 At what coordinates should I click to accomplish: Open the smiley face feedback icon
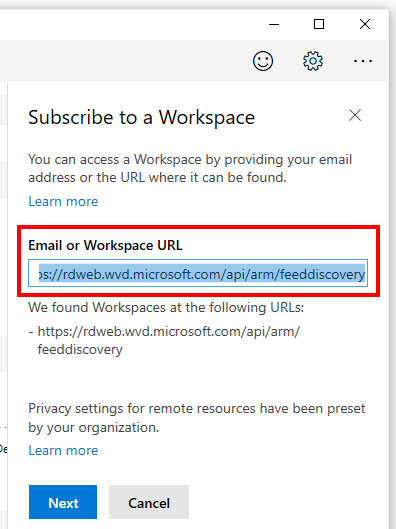[x=263, y=61]
